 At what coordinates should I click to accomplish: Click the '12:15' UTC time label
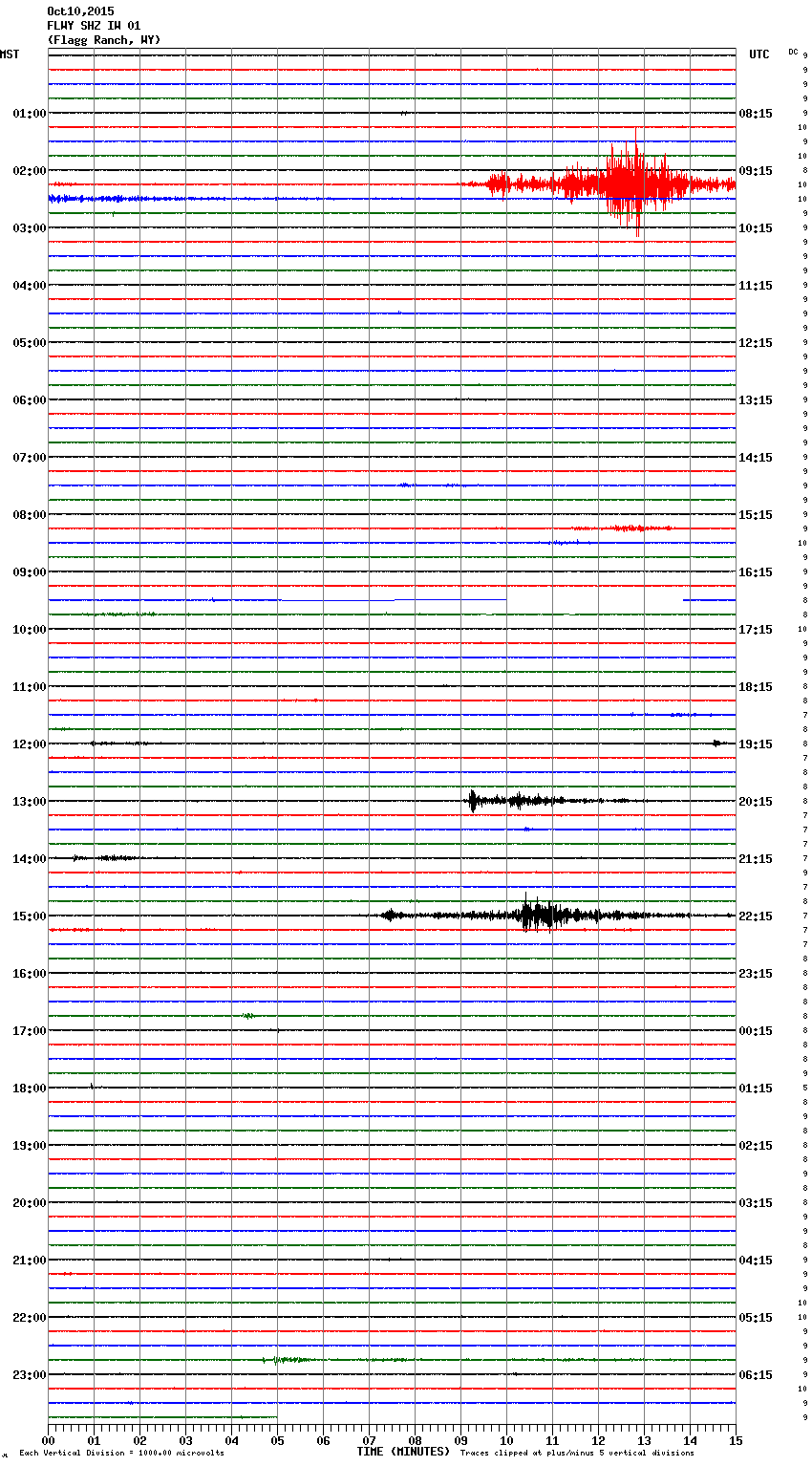(756, 342)
